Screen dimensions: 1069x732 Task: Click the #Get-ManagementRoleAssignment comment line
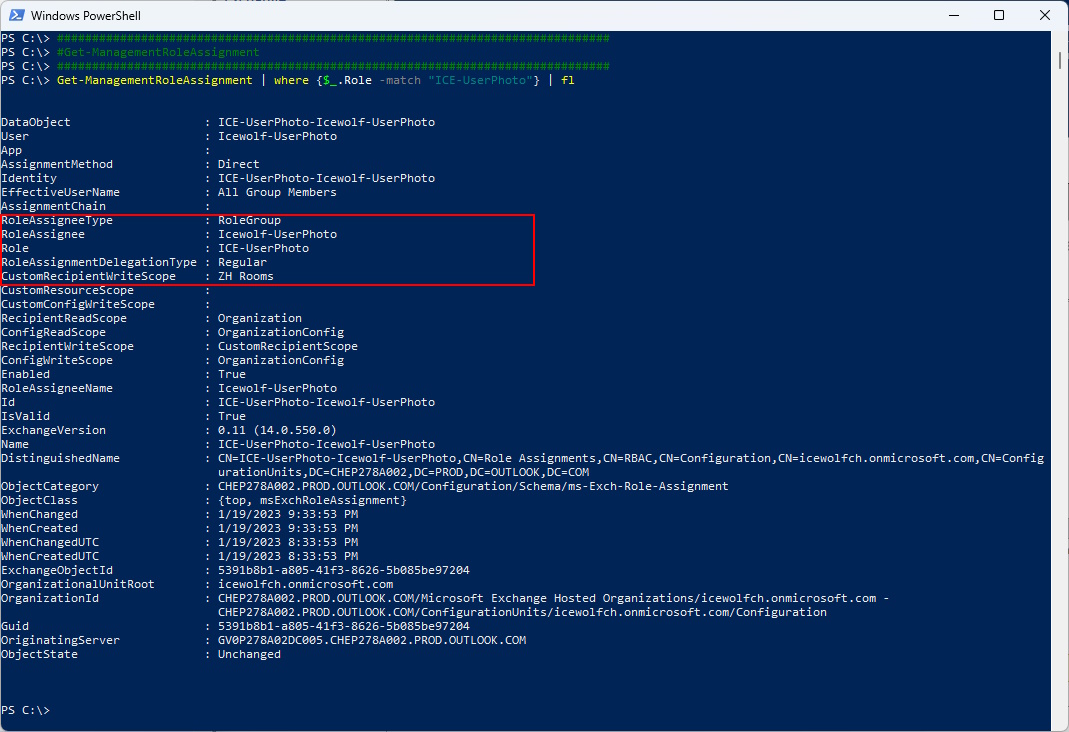point(157,52)
